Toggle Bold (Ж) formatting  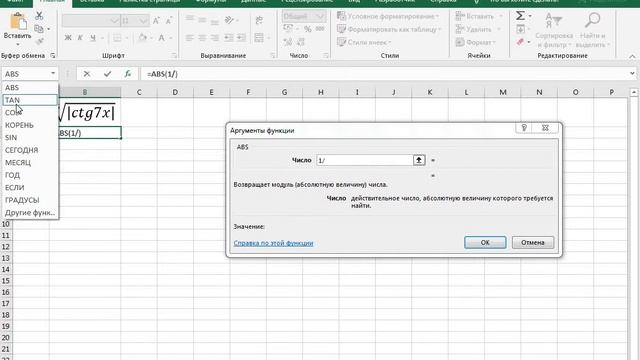coord(68,38)
